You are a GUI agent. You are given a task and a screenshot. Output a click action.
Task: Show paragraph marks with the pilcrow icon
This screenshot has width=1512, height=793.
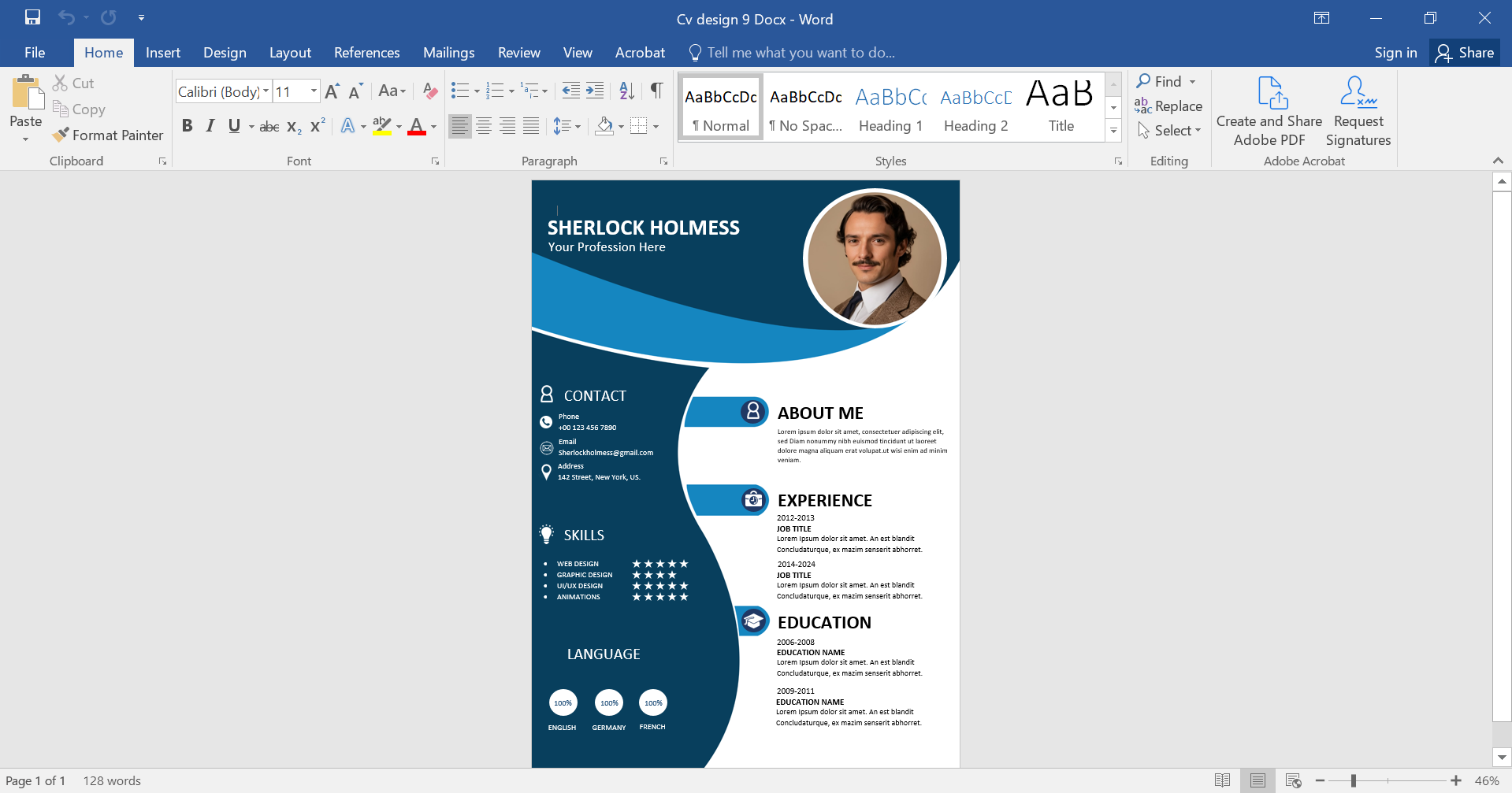(656, 91)
